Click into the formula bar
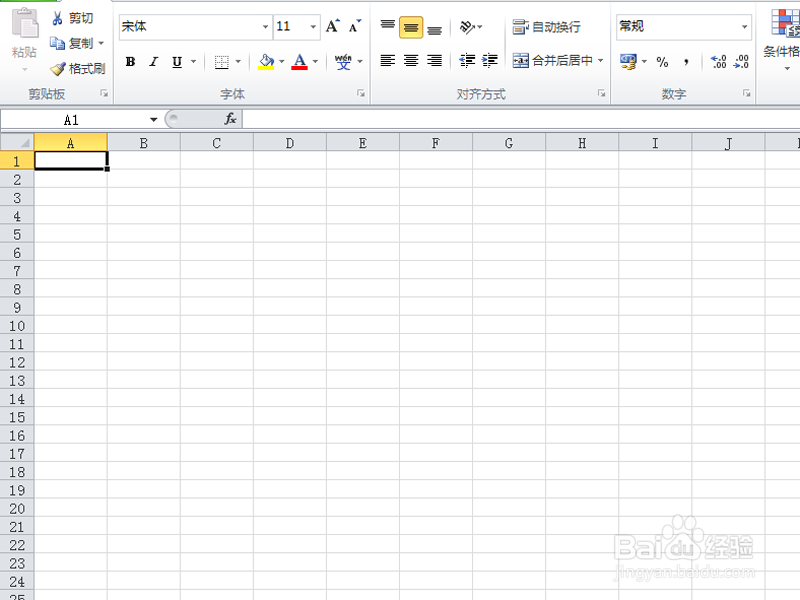This screenshot has width=800, height=600. pos(520,119)
